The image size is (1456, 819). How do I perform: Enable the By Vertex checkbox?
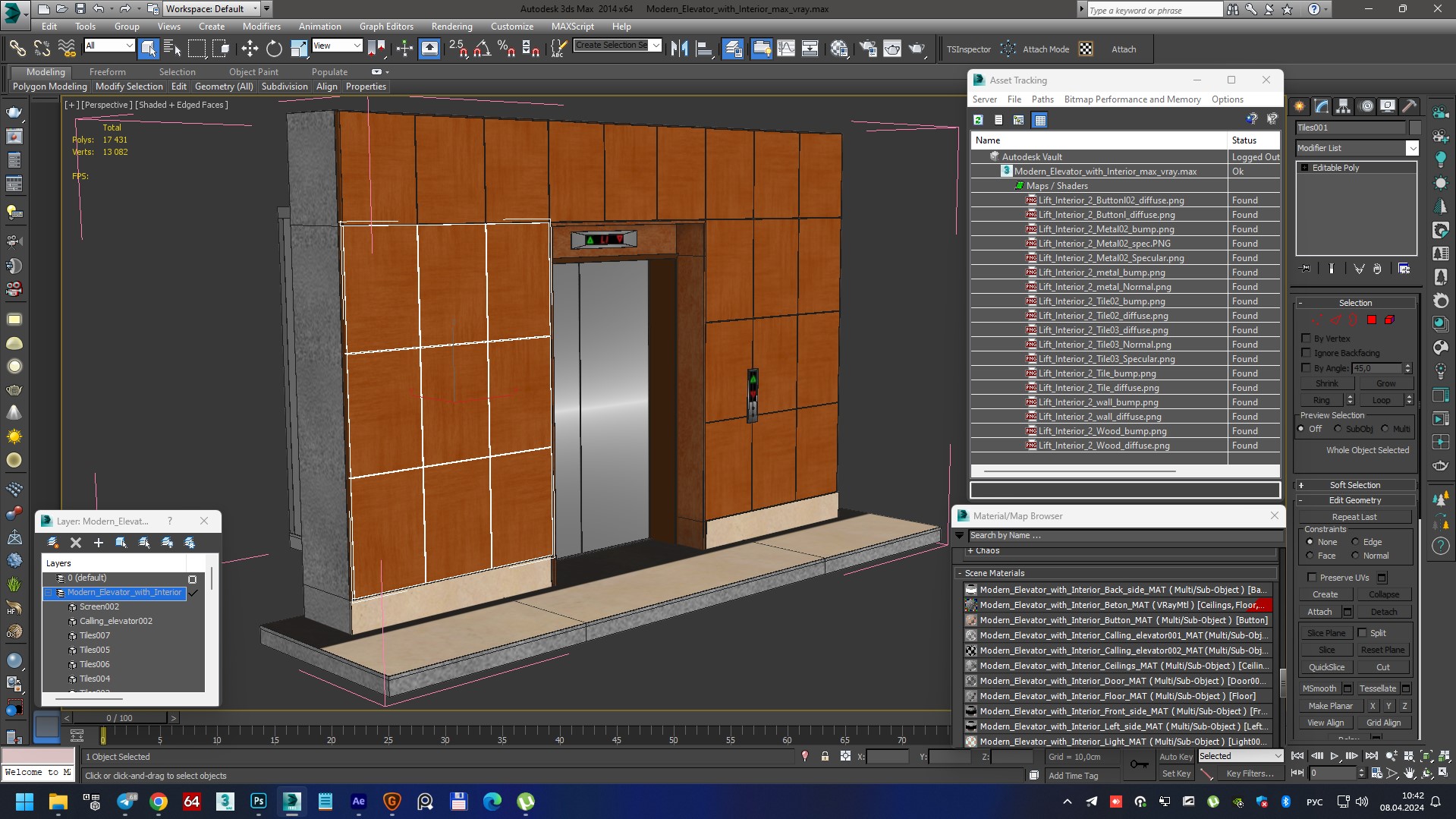[1306, 339]
